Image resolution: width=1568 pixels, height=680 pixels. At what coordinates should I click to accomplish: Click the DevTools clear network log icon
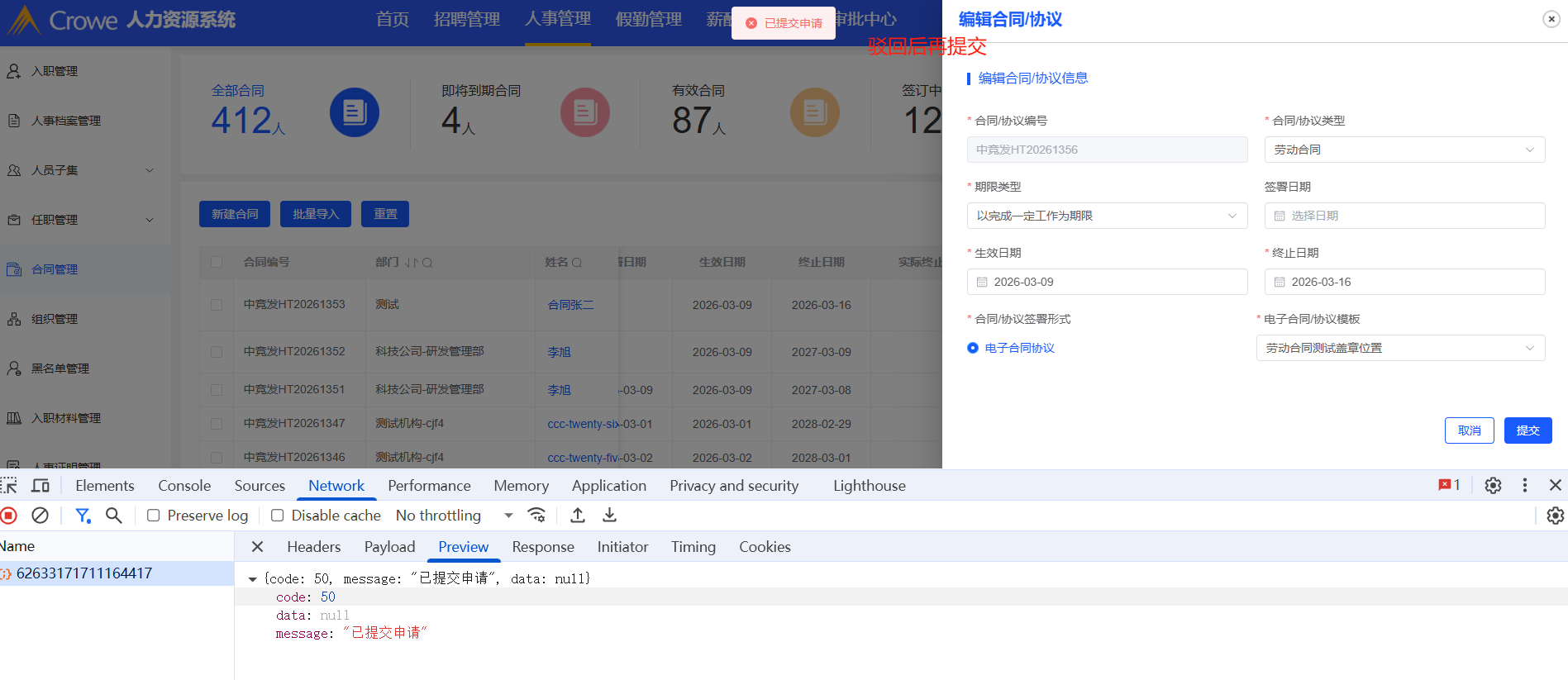[40, 516]
